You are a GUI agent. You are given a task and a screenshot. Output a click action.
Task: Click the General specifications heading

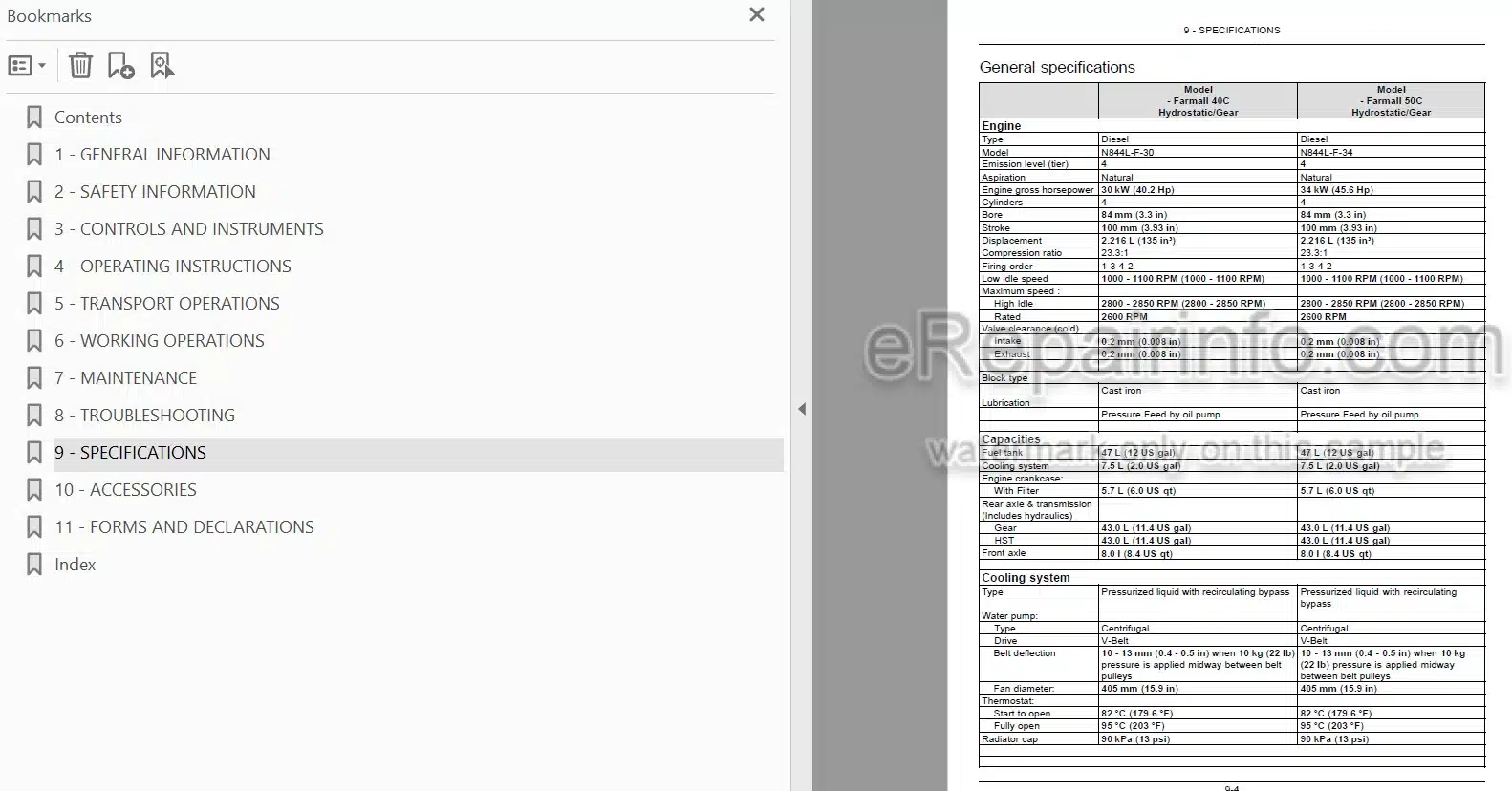point(1057,67)
